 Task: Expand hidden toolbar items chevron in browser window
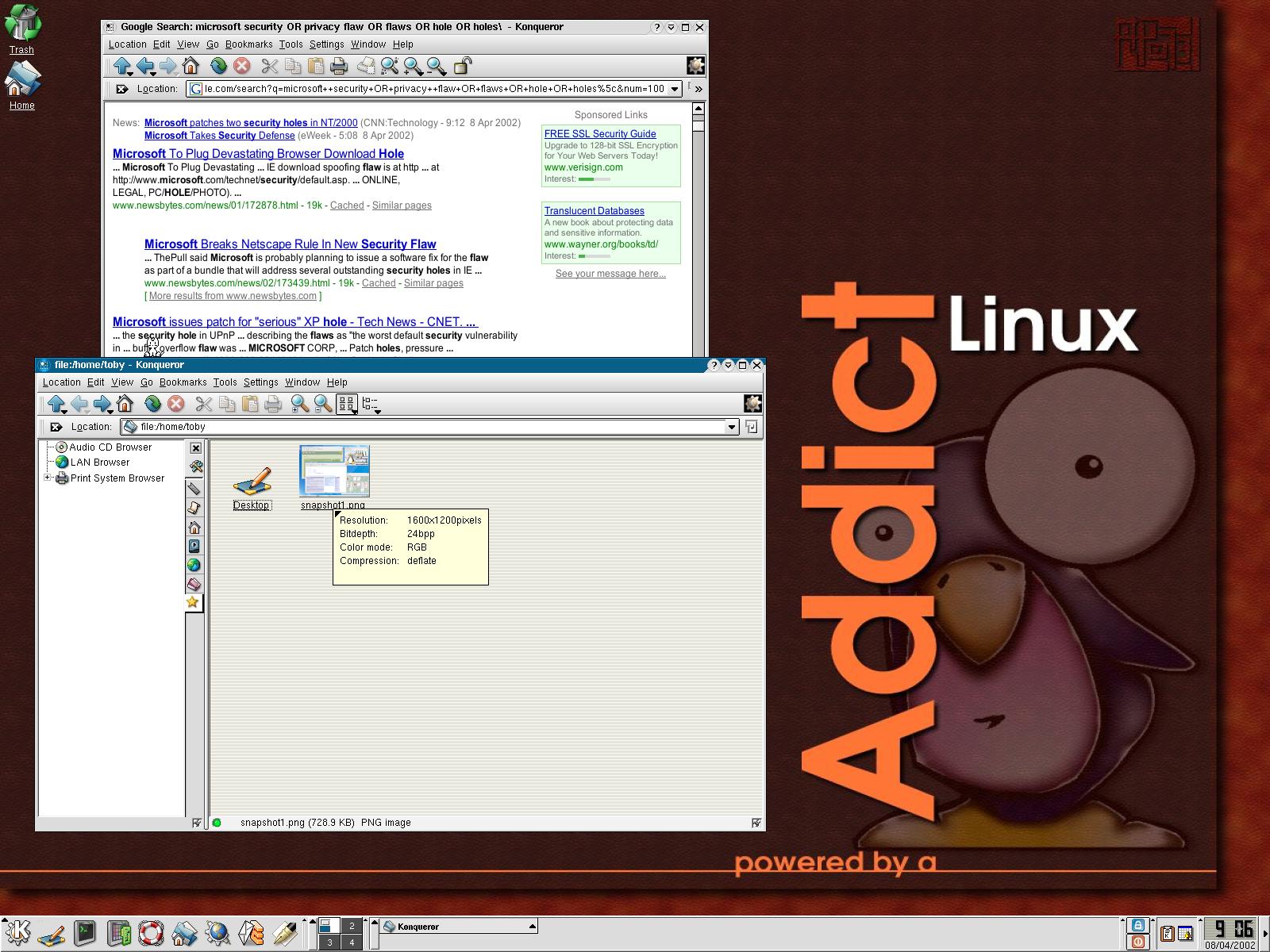pyautogui.click(x=698, y=89)
